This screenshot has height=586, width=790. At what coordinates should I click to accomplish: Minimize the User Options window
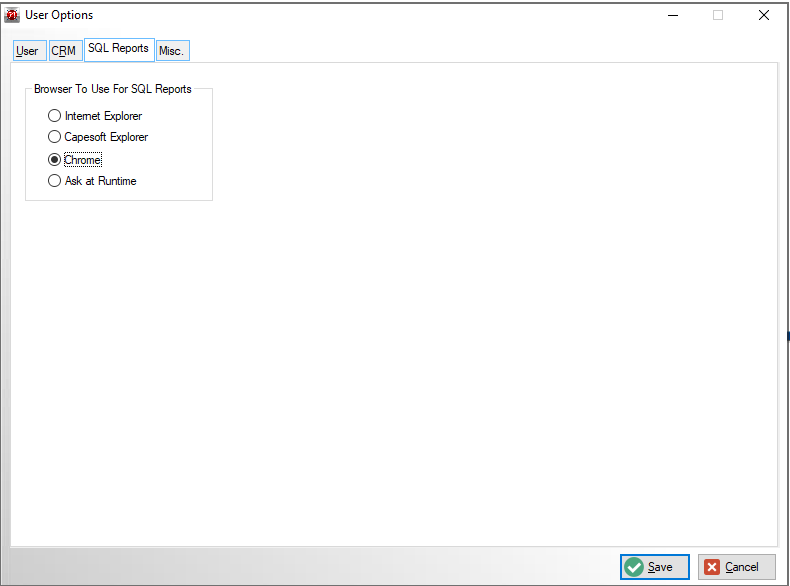673,15
